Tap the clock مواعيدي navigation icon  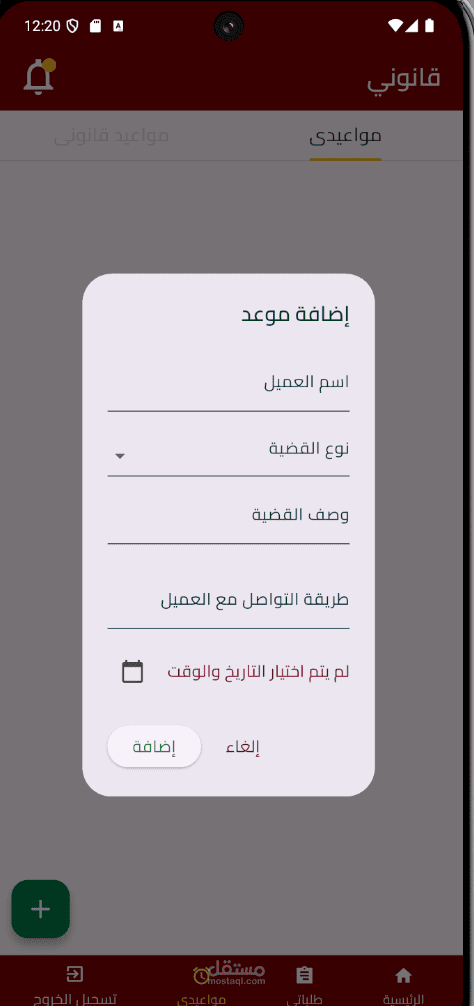(x=201, y=976)
